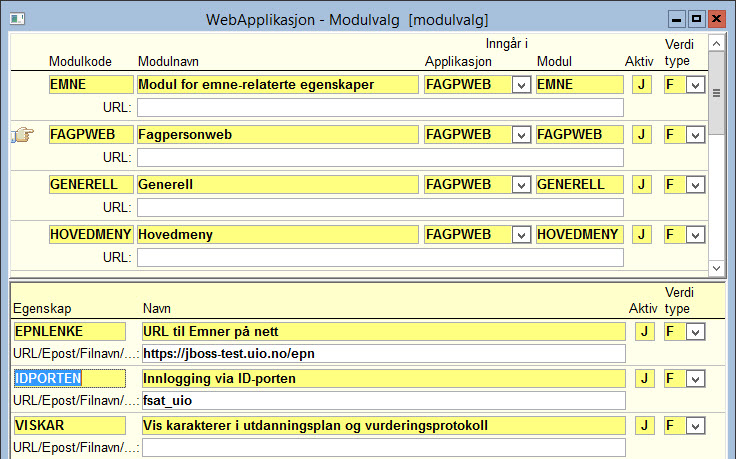Click the fsat_uio value field

383,400
